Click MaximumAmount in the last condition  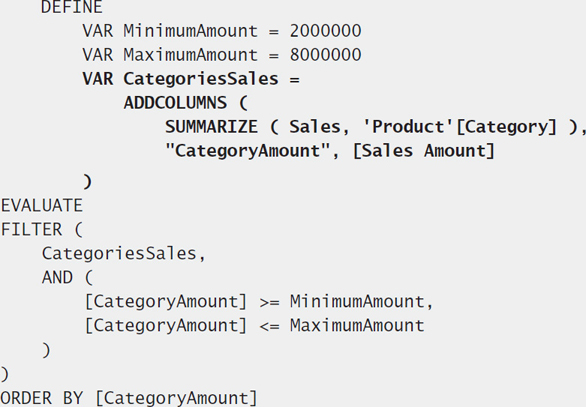click(x=357, y=325)
